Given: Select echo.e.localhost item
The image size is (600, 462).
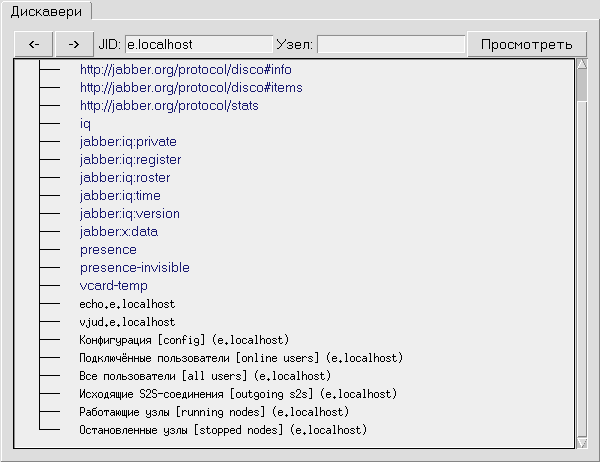Looking at the screenshot, I should click(x=127, y=304).
